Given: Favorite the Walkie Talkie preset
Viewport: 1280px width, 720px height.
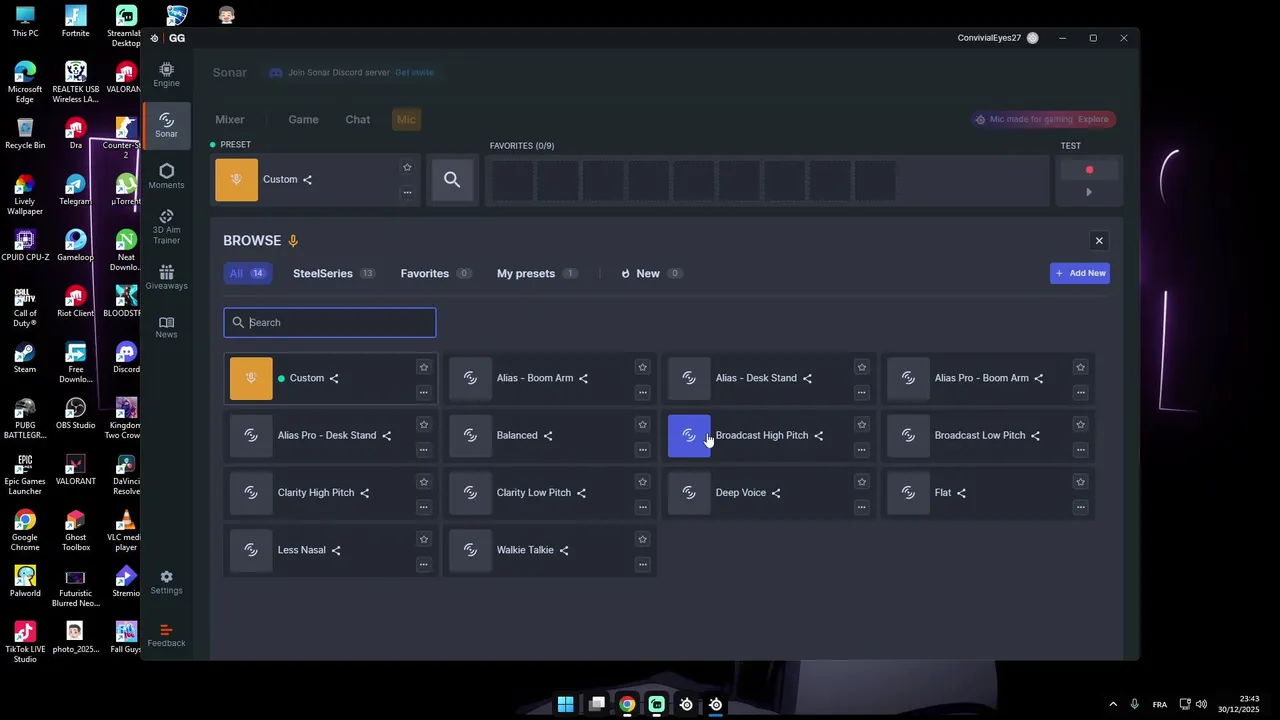Looking at the screenshot, I should (x=642, y=538).
